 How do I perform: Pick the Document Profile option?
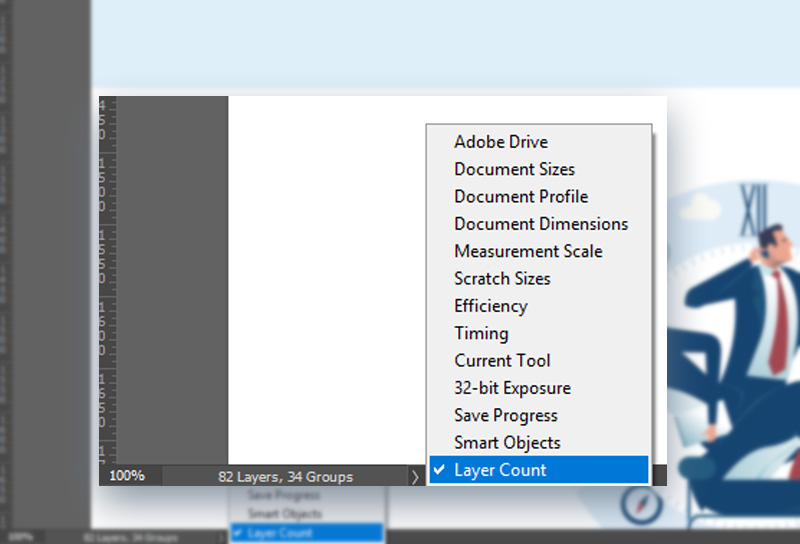point(521,197)
